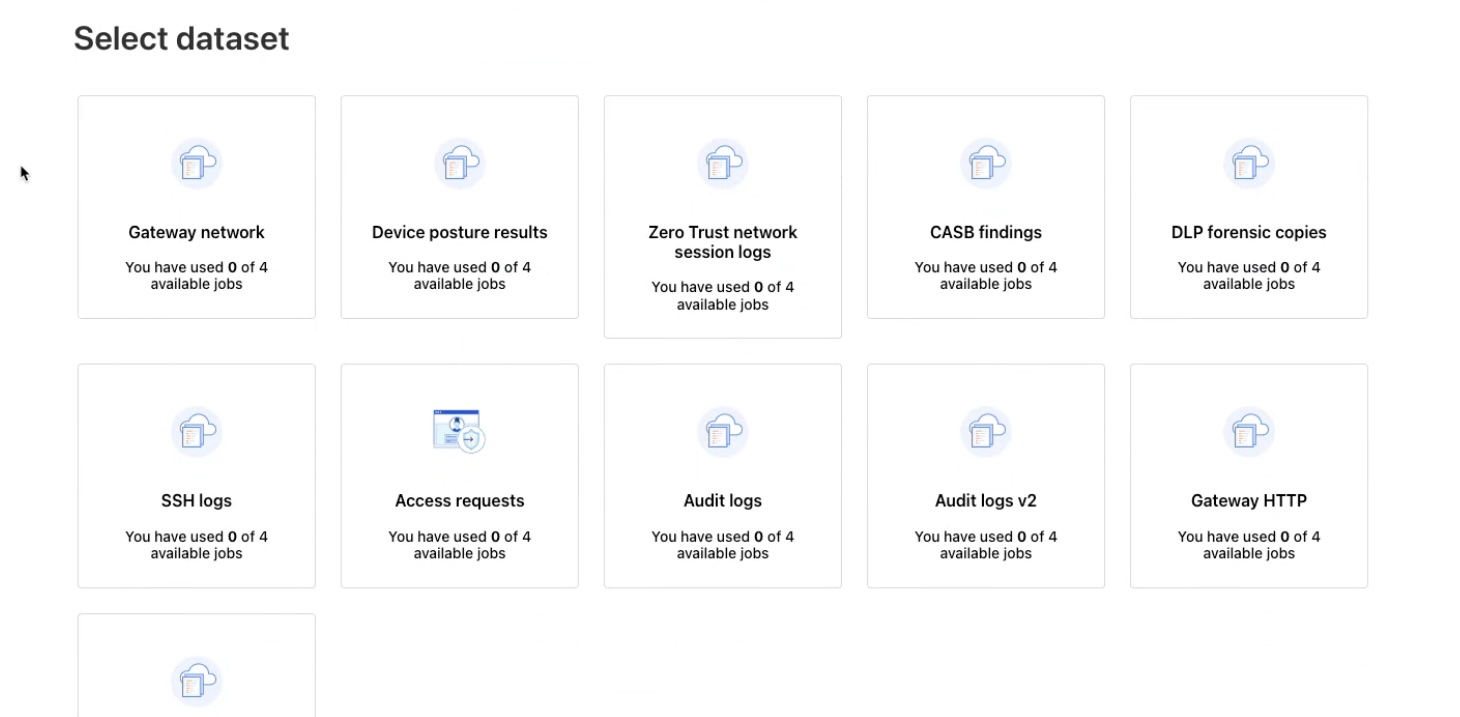Select the Gateway HTTP dataset card
The height and width of the screenshot is (717, 1460).
click(1249, 475)
